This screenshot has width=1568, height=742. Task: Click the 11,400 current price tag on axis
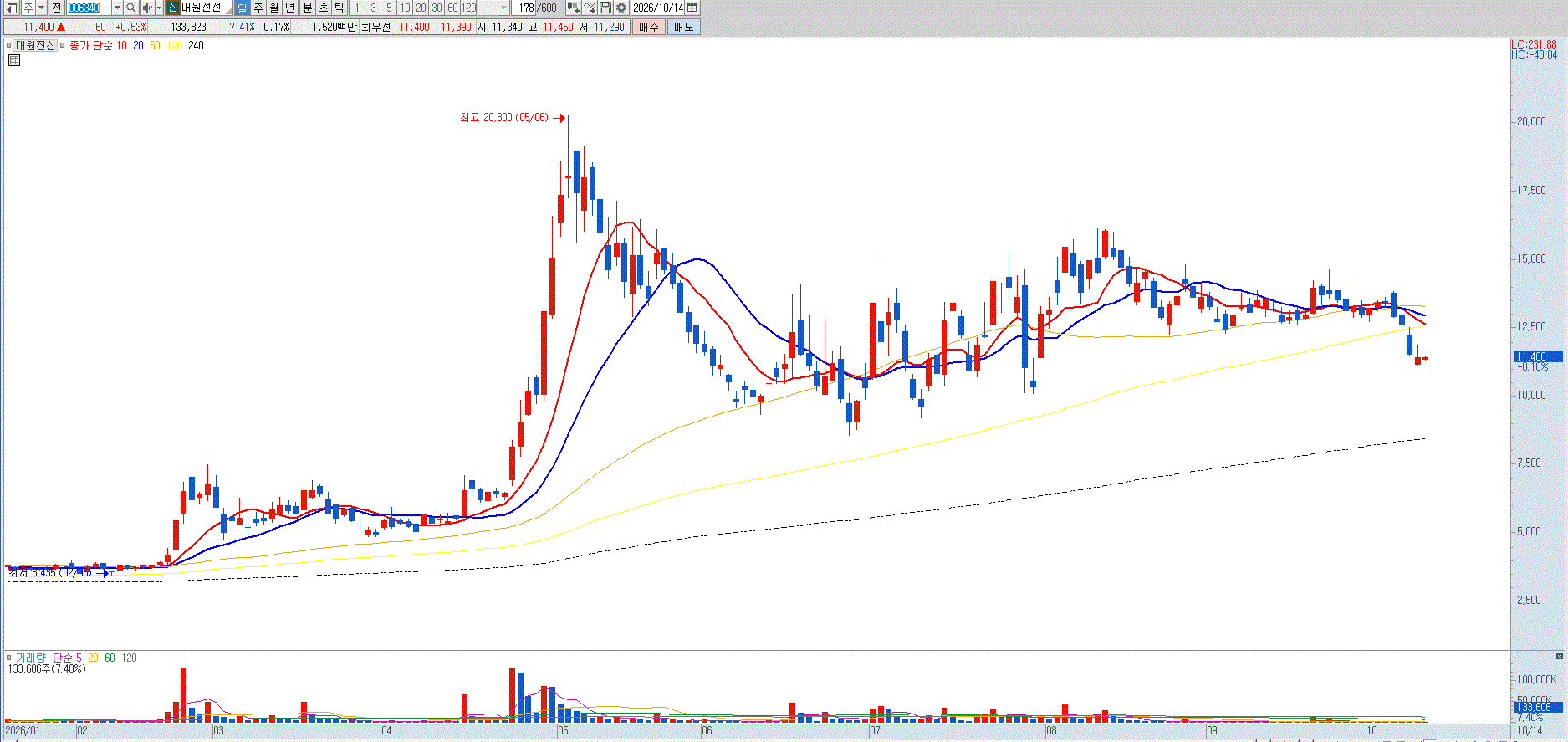(1537, 356)
